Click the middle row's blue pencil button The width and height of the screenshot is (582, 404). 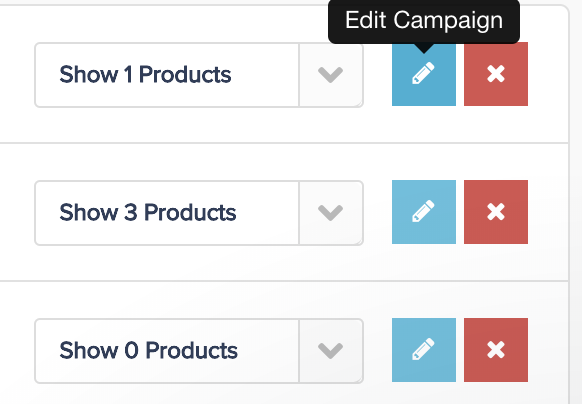point(424,212)
